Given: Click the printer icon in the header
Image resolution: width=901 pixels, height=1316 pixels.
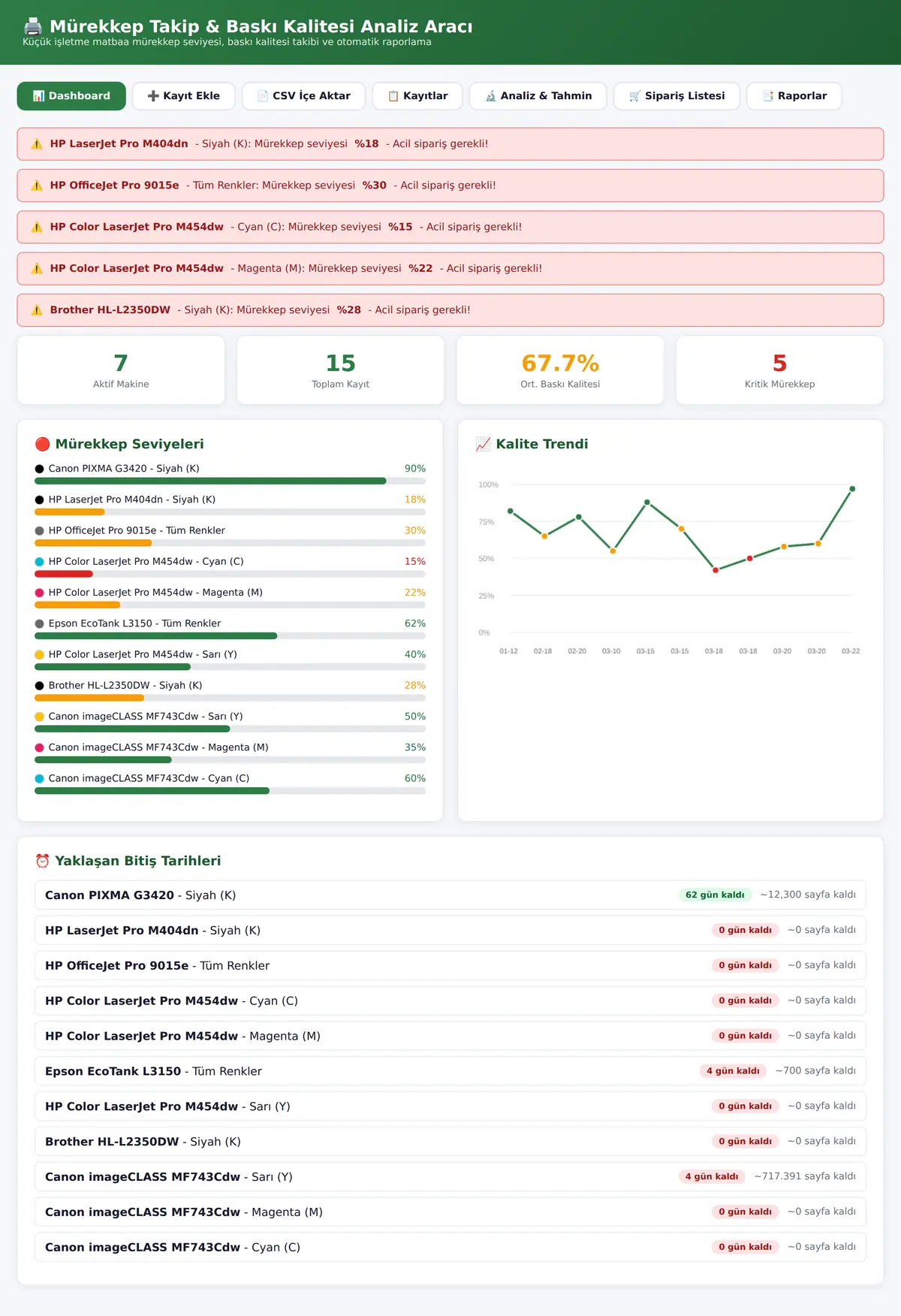Looking at the screenshot, I should [x=32, y=26].
